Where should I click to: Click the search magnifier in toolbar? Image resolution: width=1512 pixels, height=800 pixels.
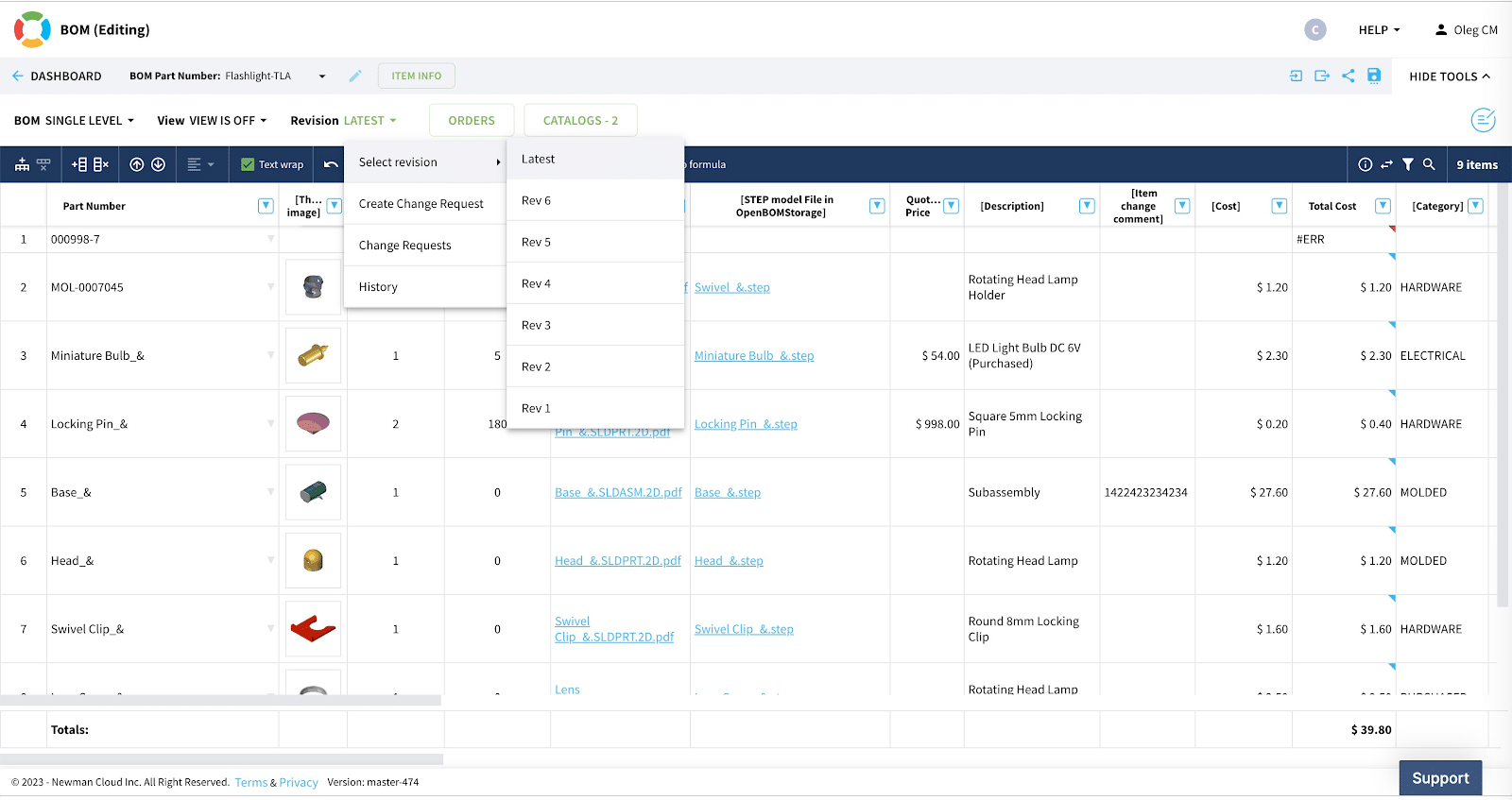point(1429,164)
